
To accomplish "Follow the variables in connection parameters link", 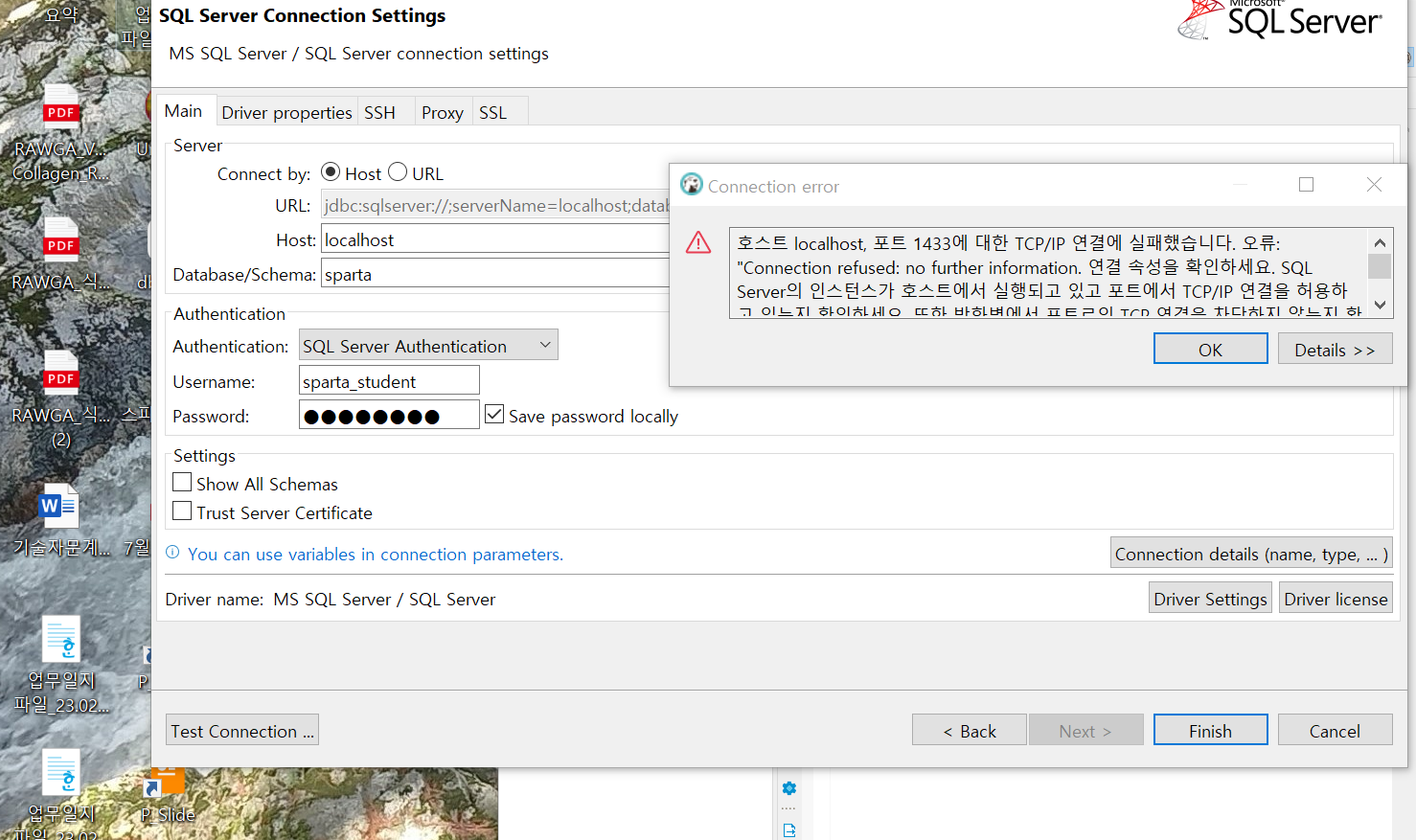I will pyautogui.click(x=376, y=554).
